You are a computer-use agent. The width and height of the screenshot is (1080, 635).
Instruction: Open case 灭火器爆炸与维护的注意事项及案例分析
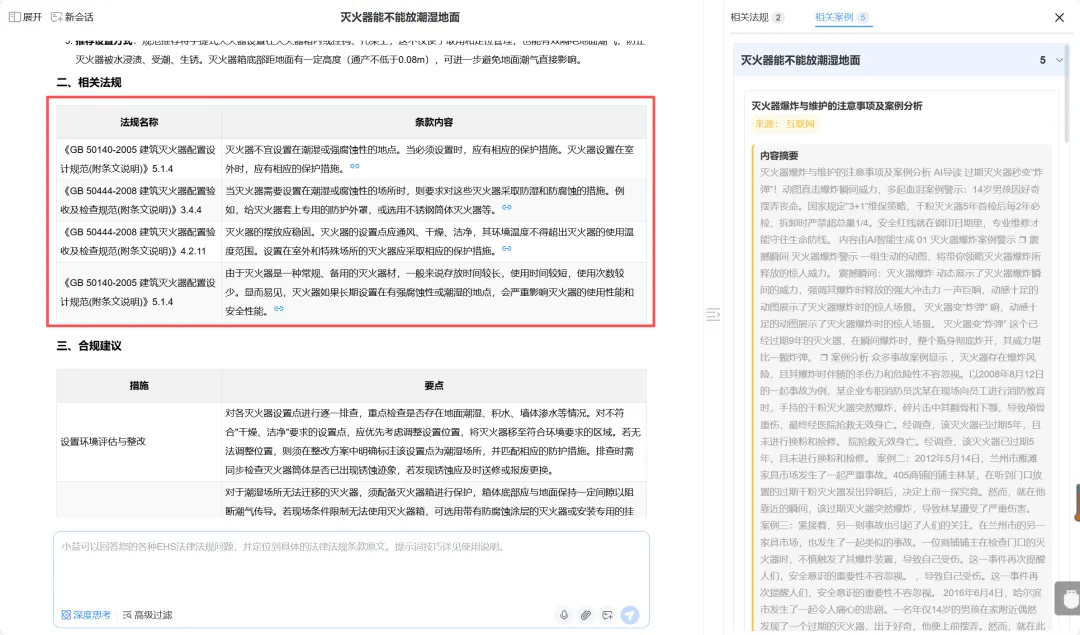point(836,106)
